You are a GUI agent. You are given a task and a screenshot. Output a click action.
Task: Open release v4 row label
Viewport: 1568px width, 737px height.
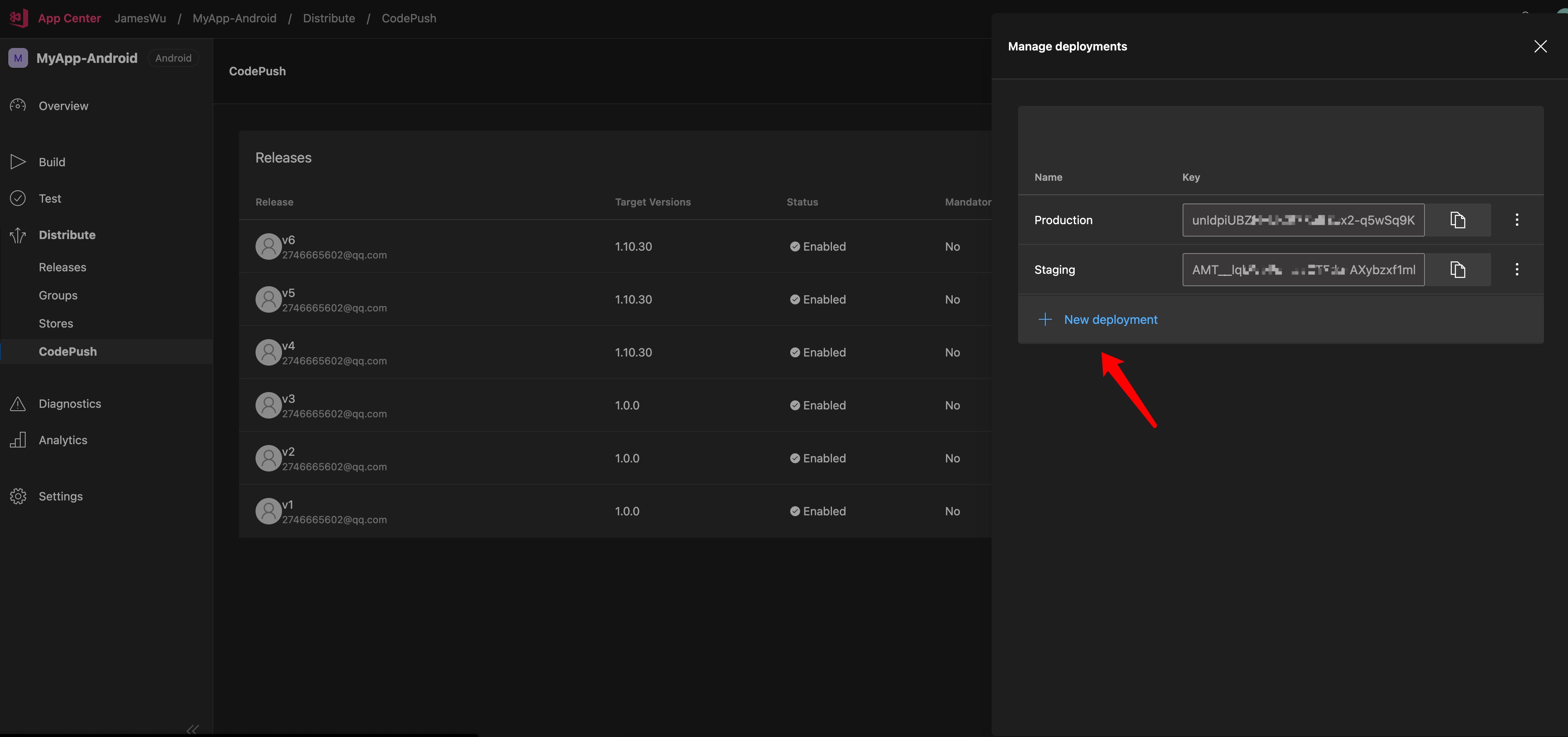[x=289, y=346]
